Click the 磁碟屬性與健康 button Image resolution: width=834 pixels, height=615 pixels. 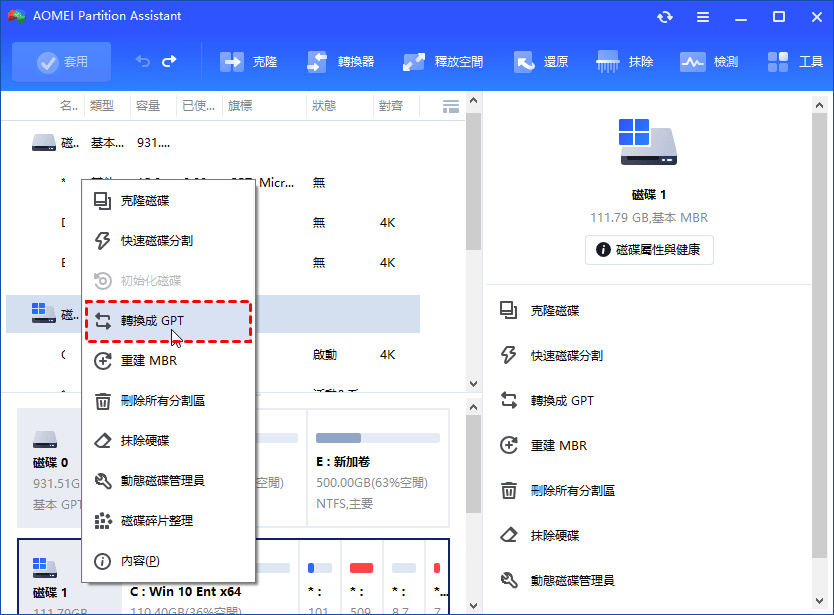point(649,250)
